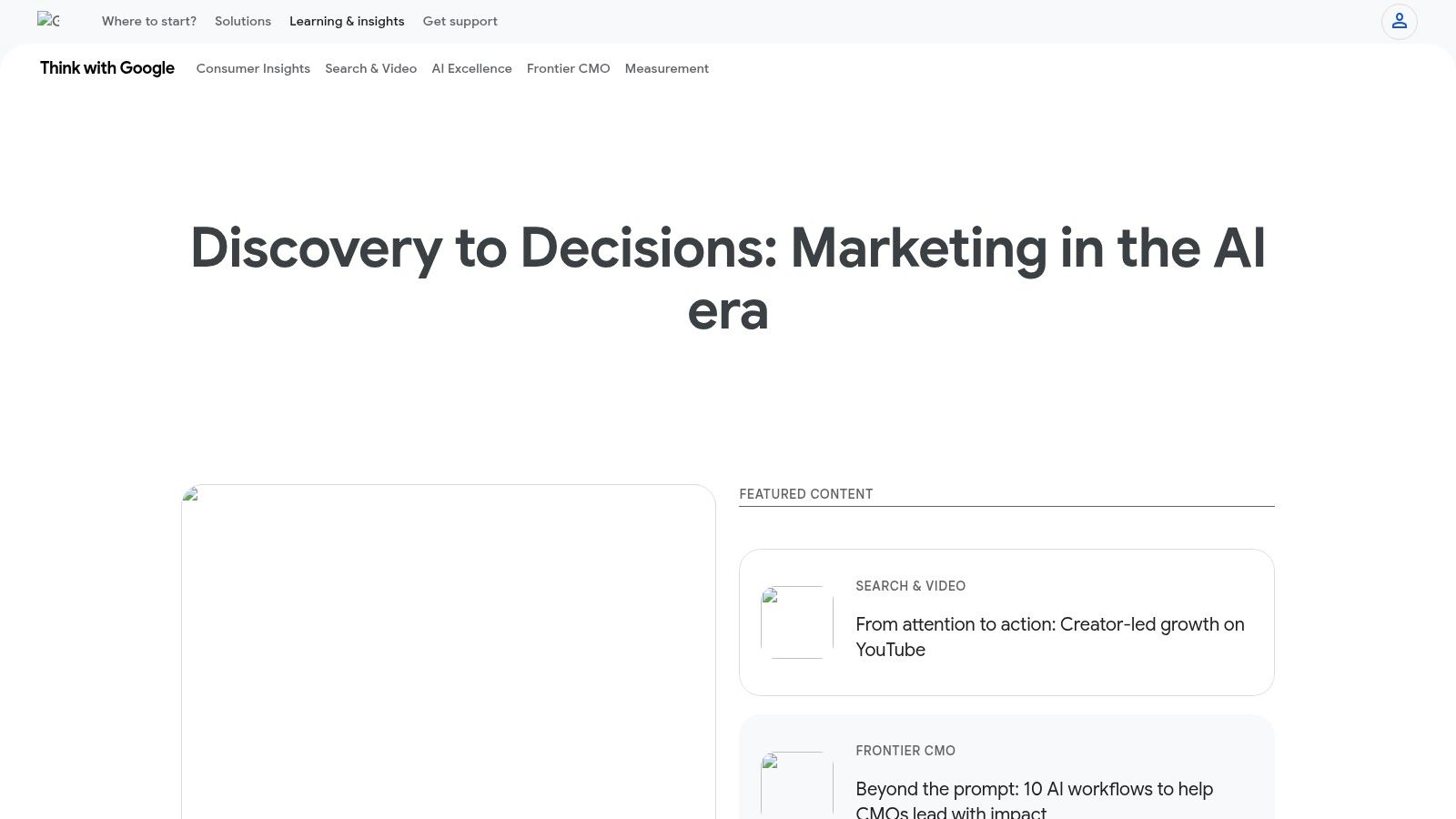Viewport: 1456px width, 819px height.
Task: Open the creator-led growth article thumbnail
Action: pos(797,622)
